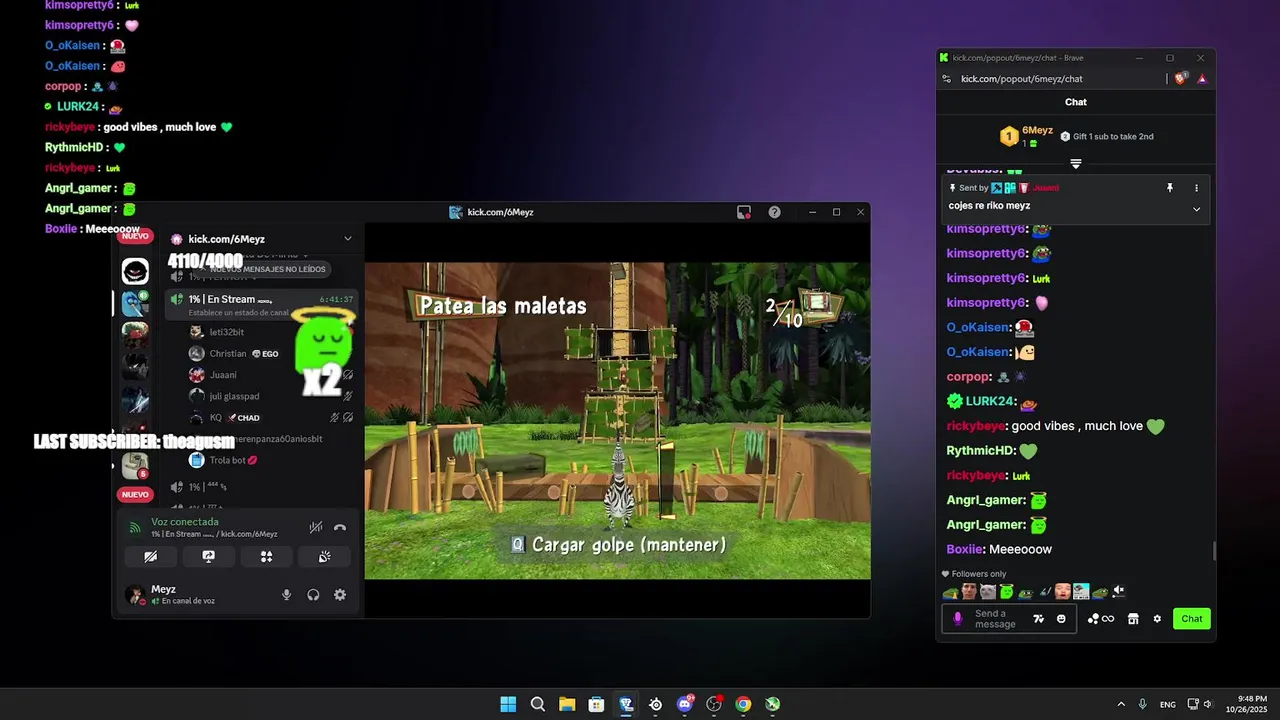Click the 6Meyz top gifter entry
Image resolution: width=1280 pixels, height=720 pixels.
tap(1026, 136)
